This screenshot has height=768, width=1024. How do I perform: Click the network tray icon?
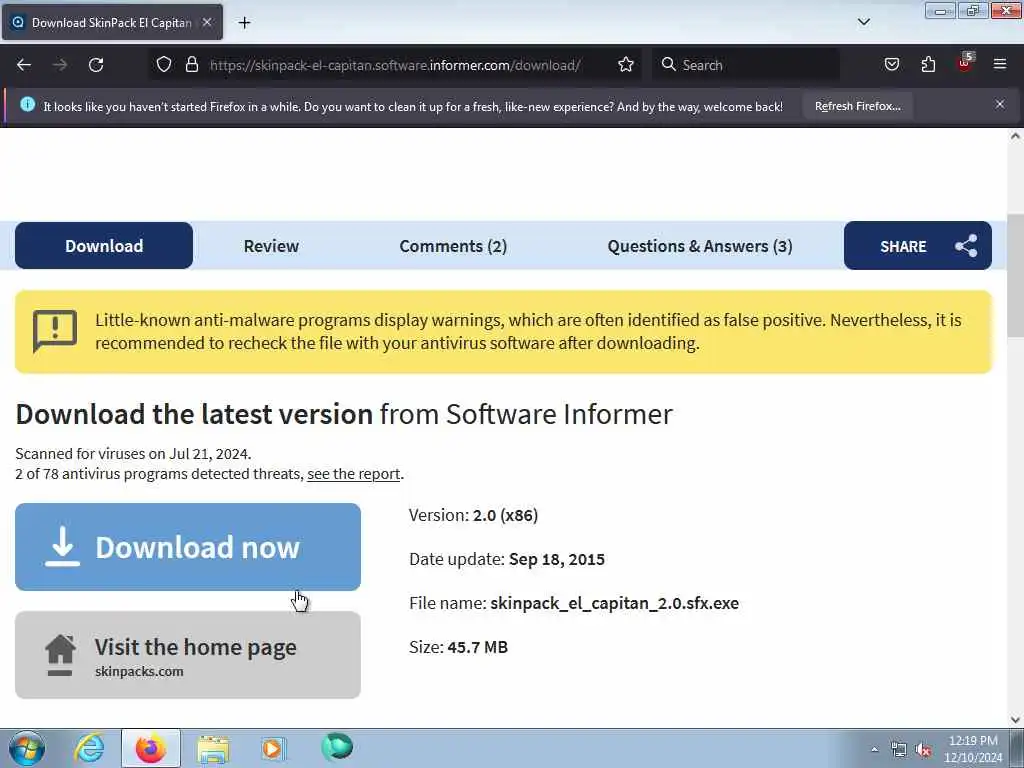(x=899, y=750)
